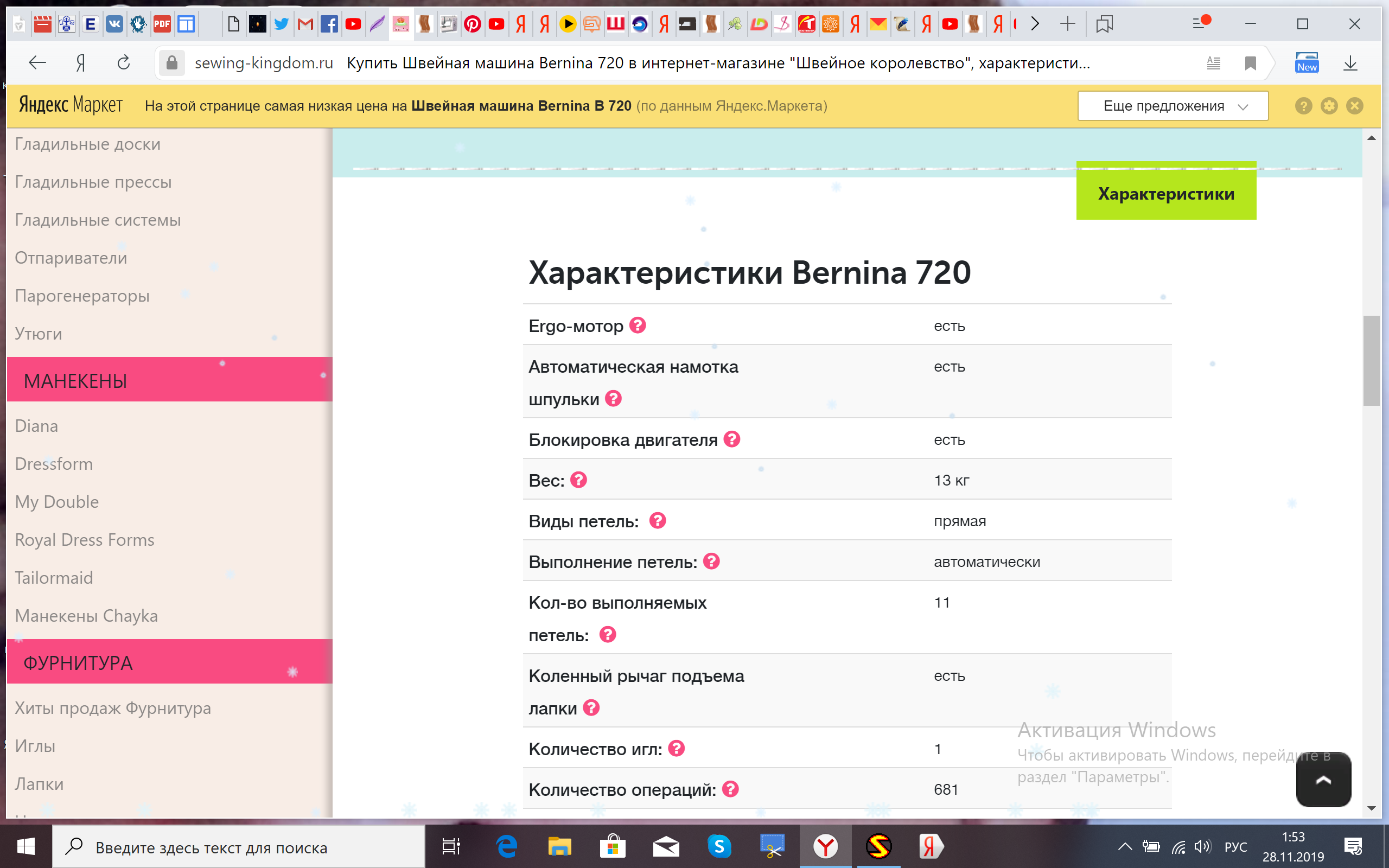The height and width of the screenshot is (868, 1389).
Task: Click scrollbar down arrow
Action: pos(1371,808)
